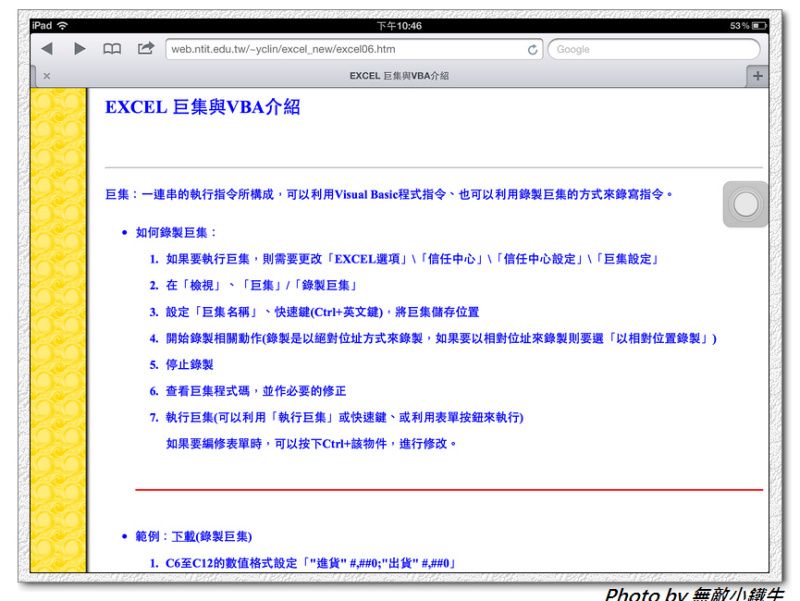Focus the URL address field
Viewport: 800px width, 601px height.
(x=354, y=49)
